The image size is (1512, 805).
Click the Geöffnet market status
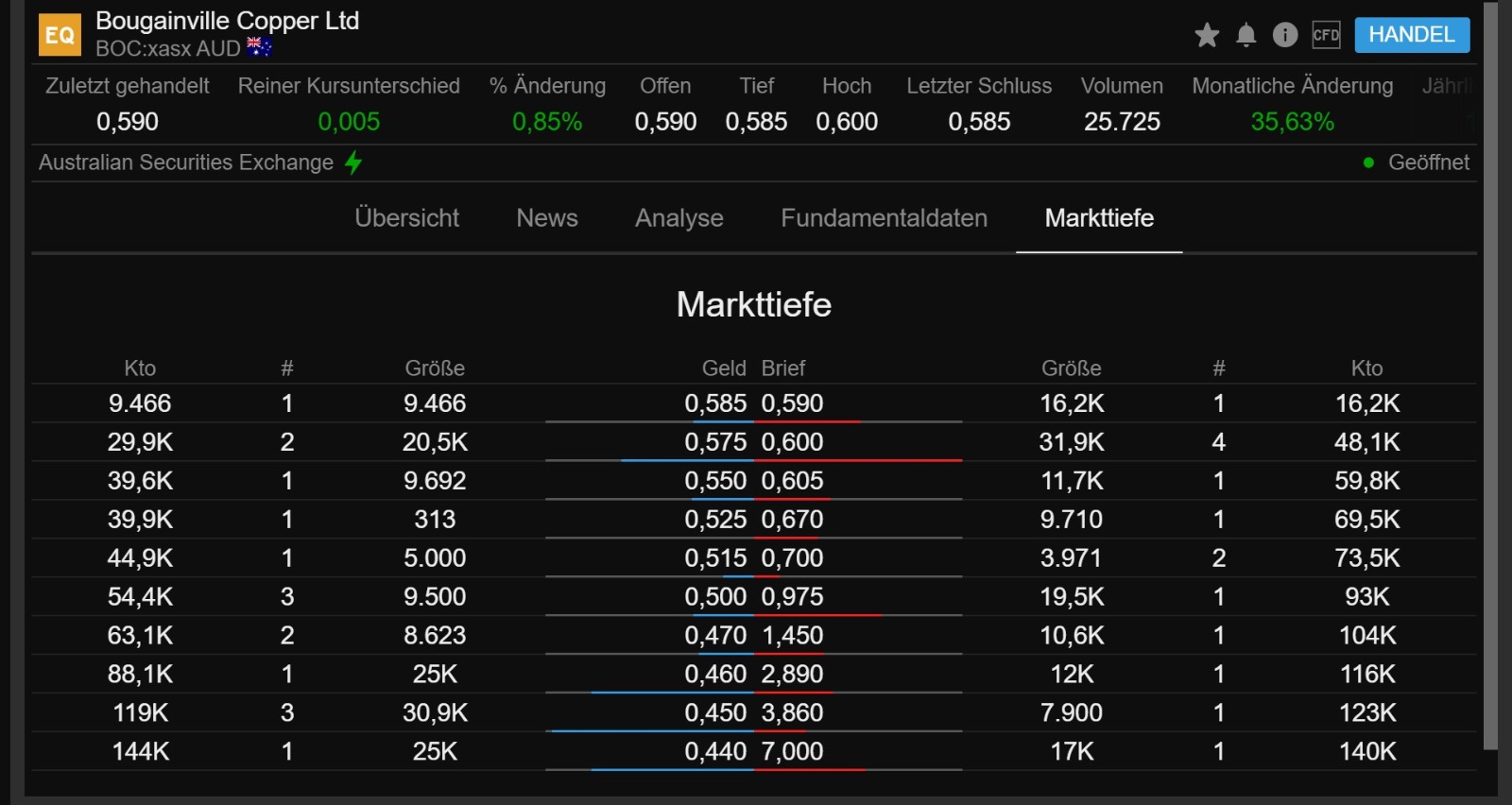[1417, 163]
